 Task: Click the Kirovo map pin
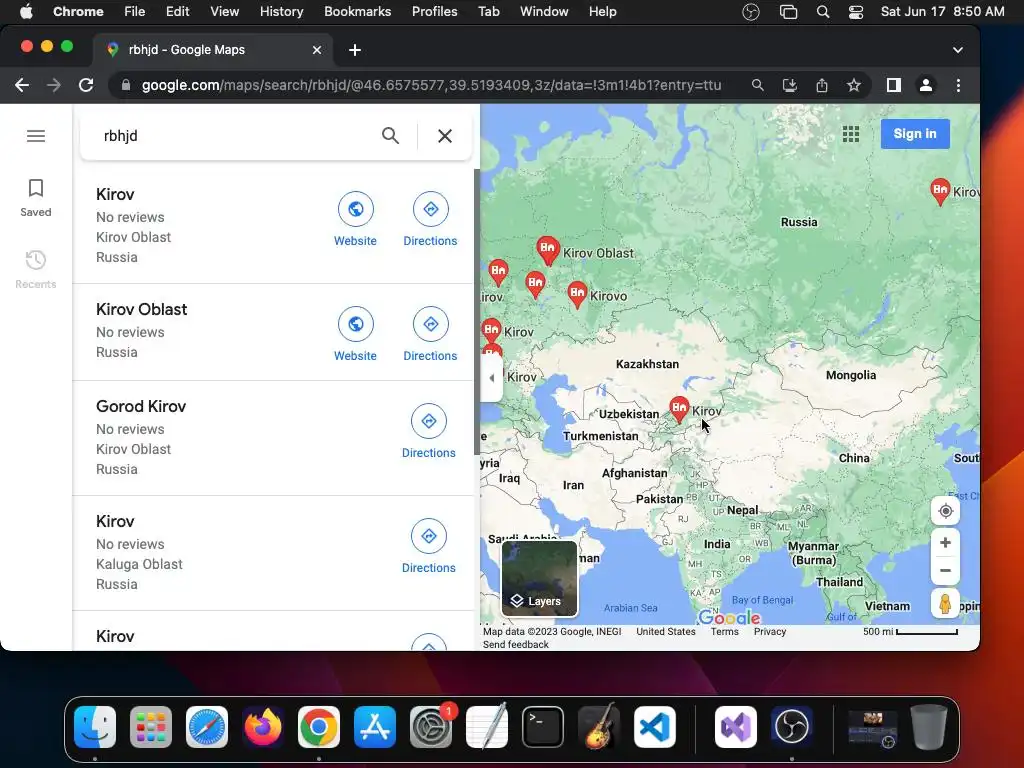click(x=577, y=294)
